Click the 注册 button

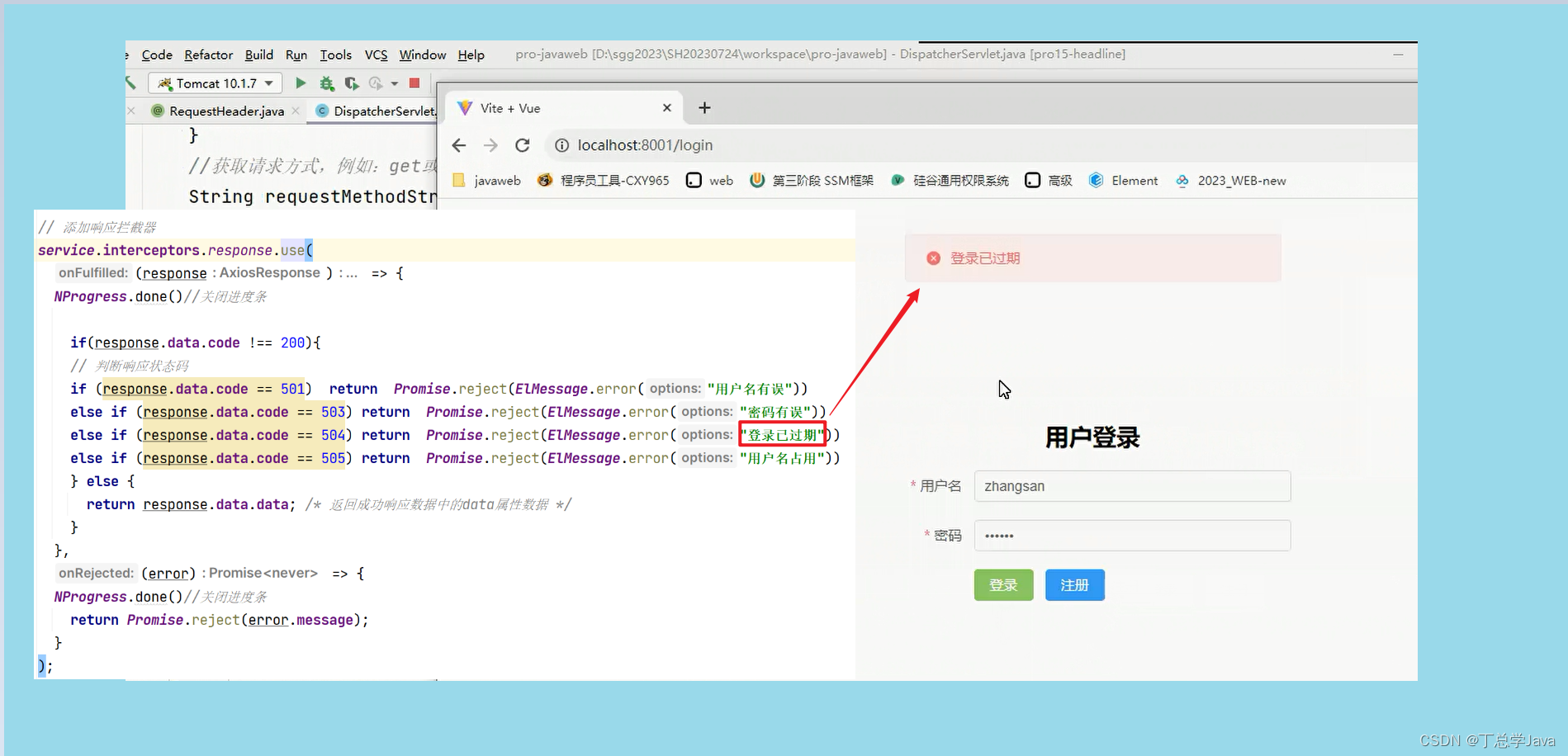point(1074,584)
